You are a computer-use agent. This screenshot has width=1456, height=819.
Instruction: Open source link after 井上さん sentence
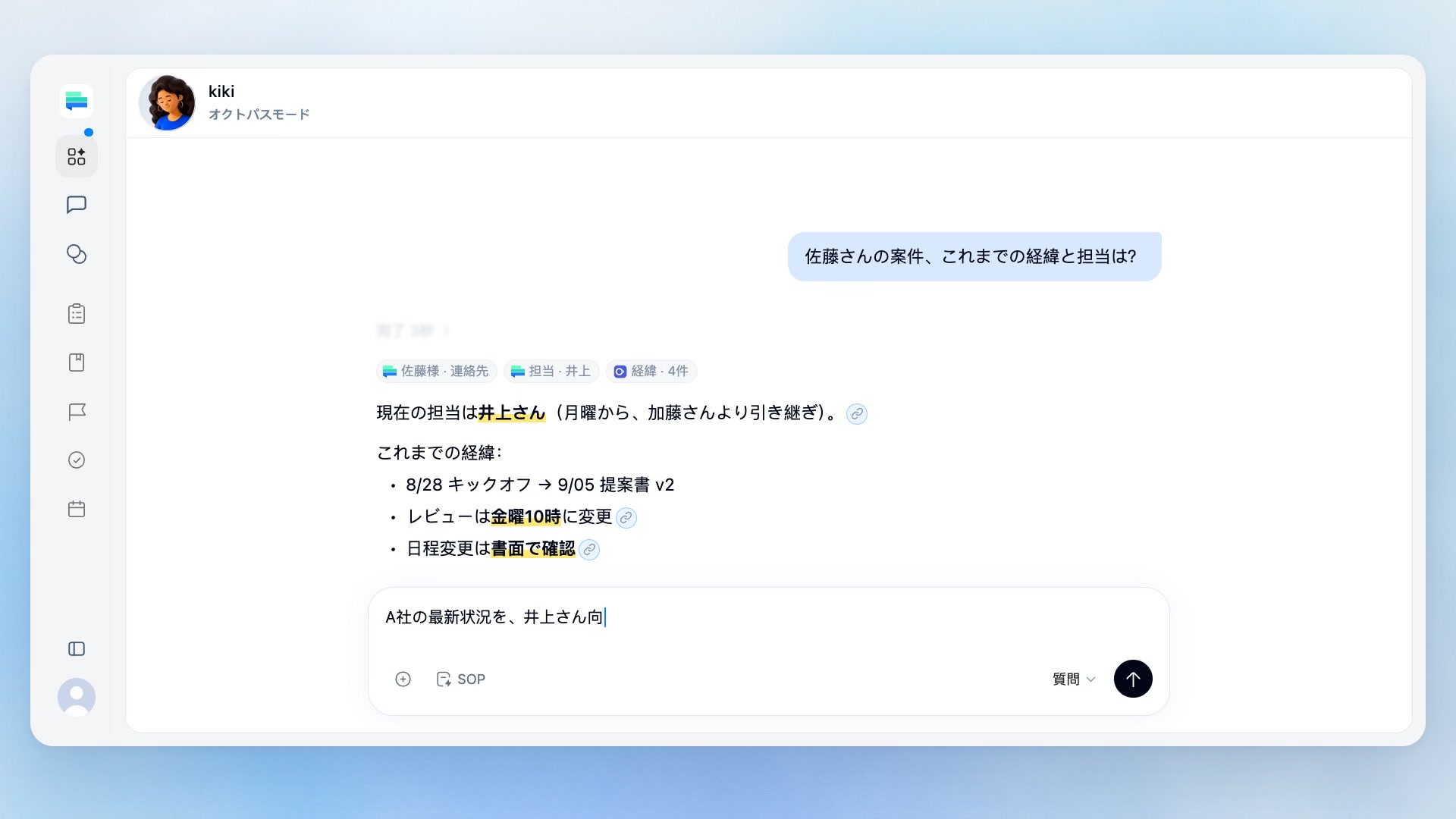[x=857, y=413]
